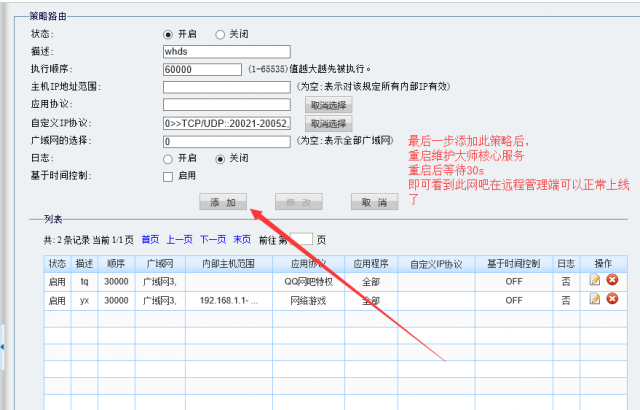Screen dimensions: 640x410
Task: Select 关闭 for 日志
Action: 222,158
